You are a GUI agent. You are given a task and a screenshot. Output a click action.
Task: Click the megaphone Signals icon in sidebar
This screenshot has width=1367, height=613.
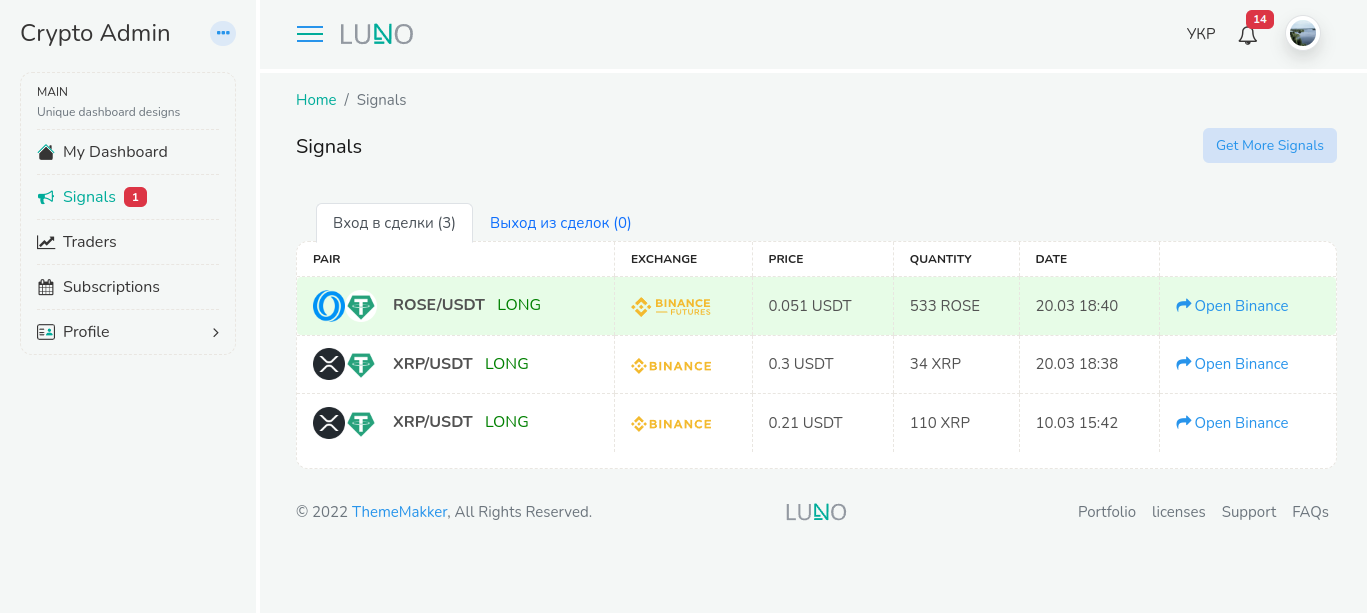(x=46, y=197)
